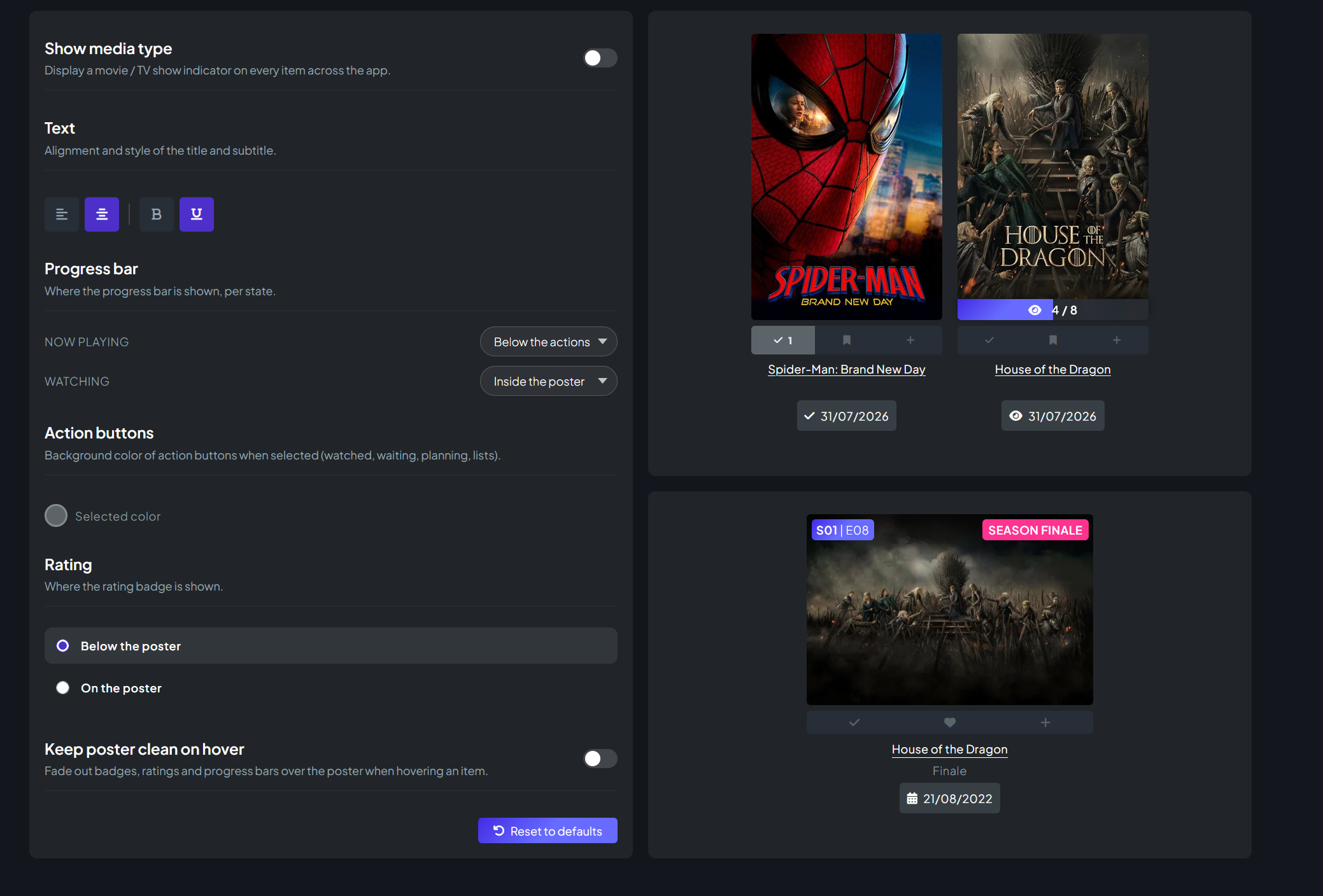Image resolution: width=1323 pixels, height=896 pixels.
Task: Open Watching progress bar dropdown
Action: tap(549, 381)
